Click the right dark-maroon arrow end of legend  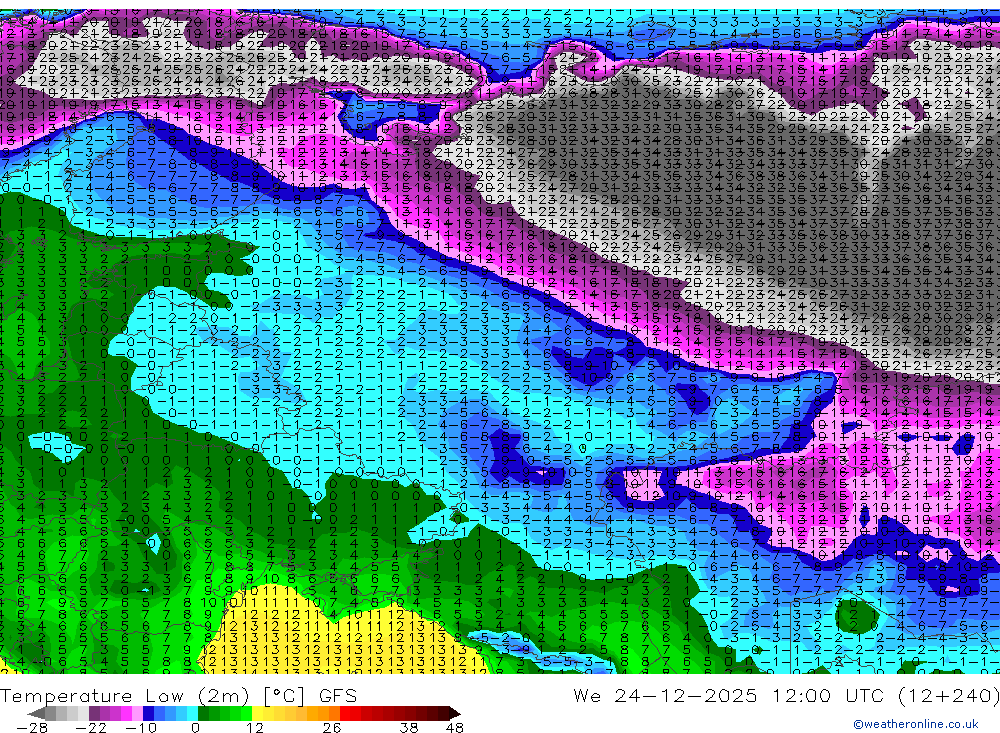tap(455, 713)
